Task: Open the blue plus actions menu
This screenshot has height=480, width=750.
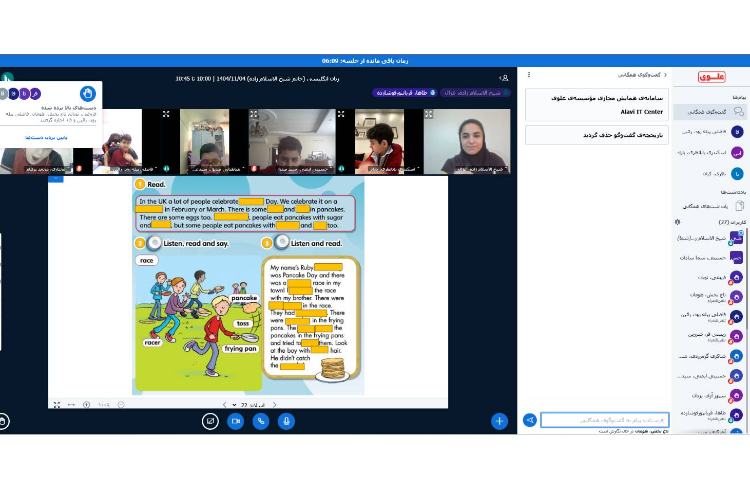Action: pos(499,421)
